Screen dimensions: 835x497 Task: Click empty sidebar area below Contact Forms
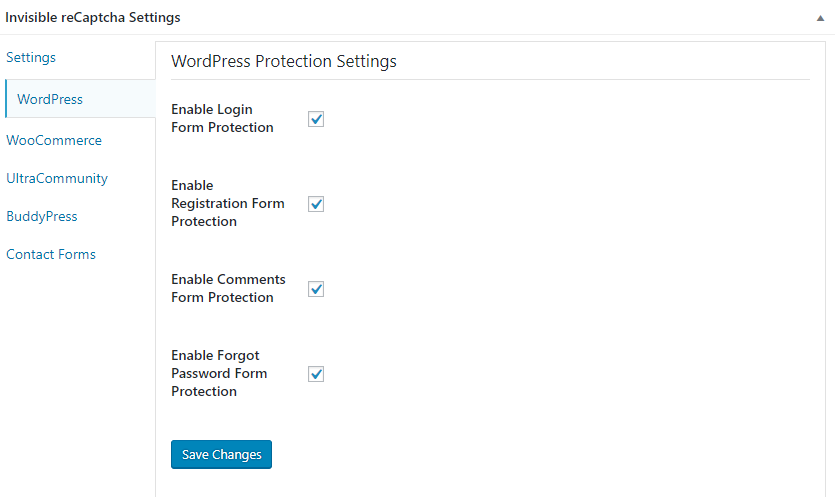77,380
